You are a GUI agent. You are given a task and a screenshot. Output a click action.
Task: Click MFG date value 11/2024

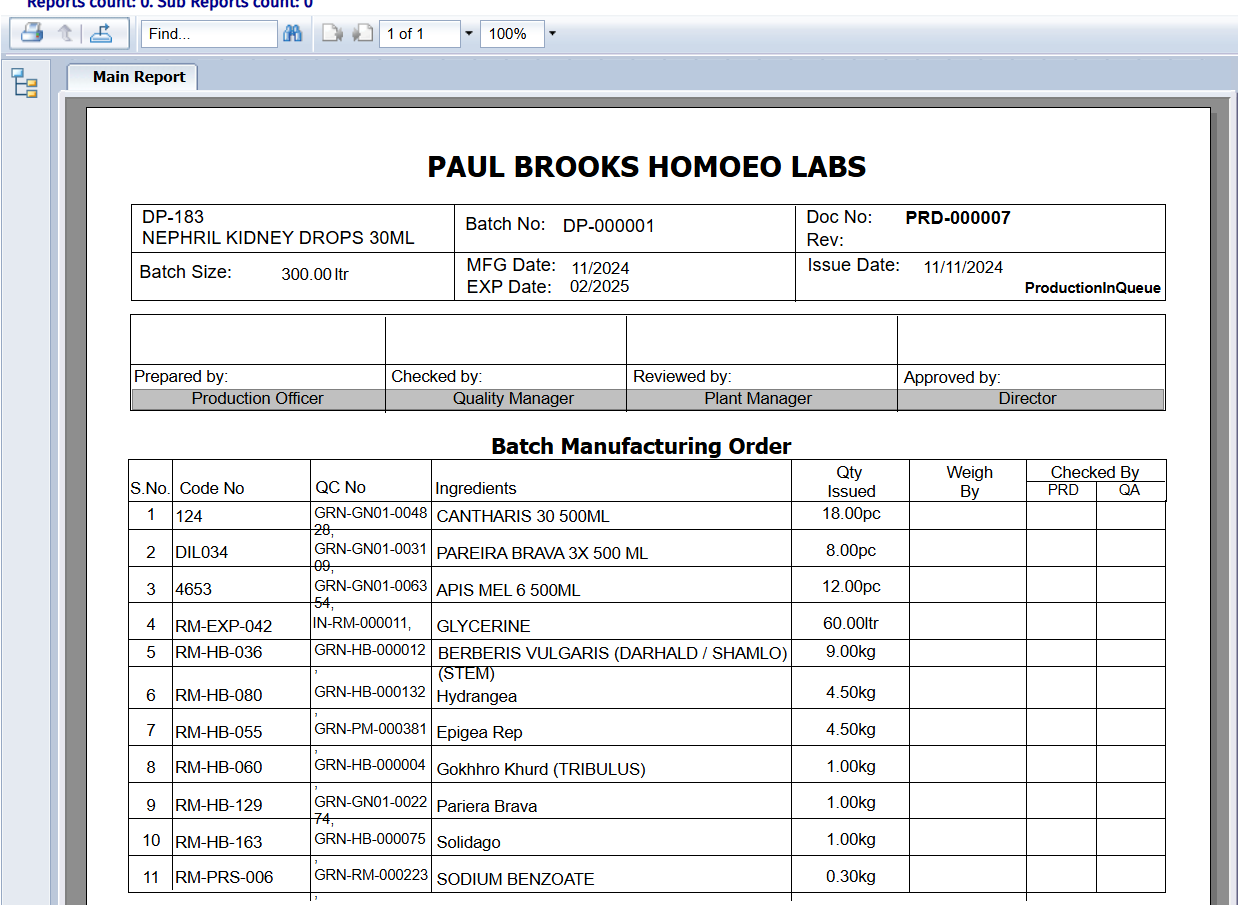point(600,268)
